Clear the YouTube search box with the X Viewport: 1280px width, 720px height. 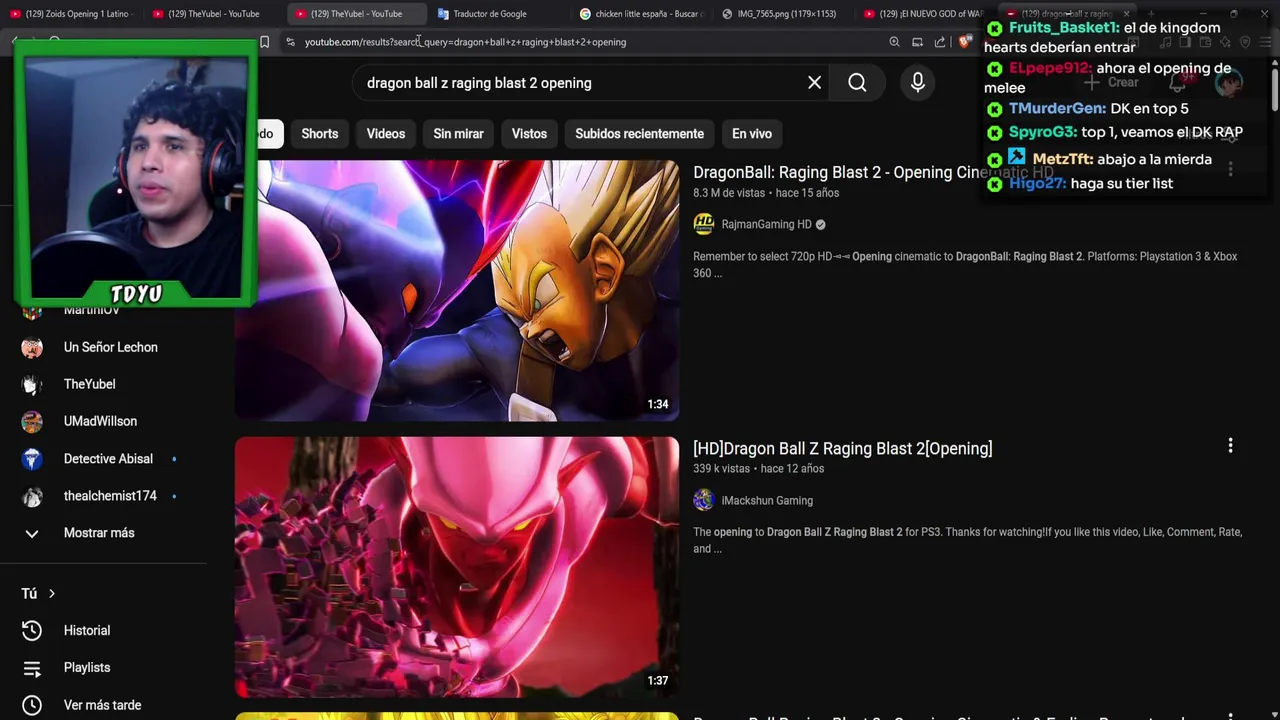[x=814, y=83]
